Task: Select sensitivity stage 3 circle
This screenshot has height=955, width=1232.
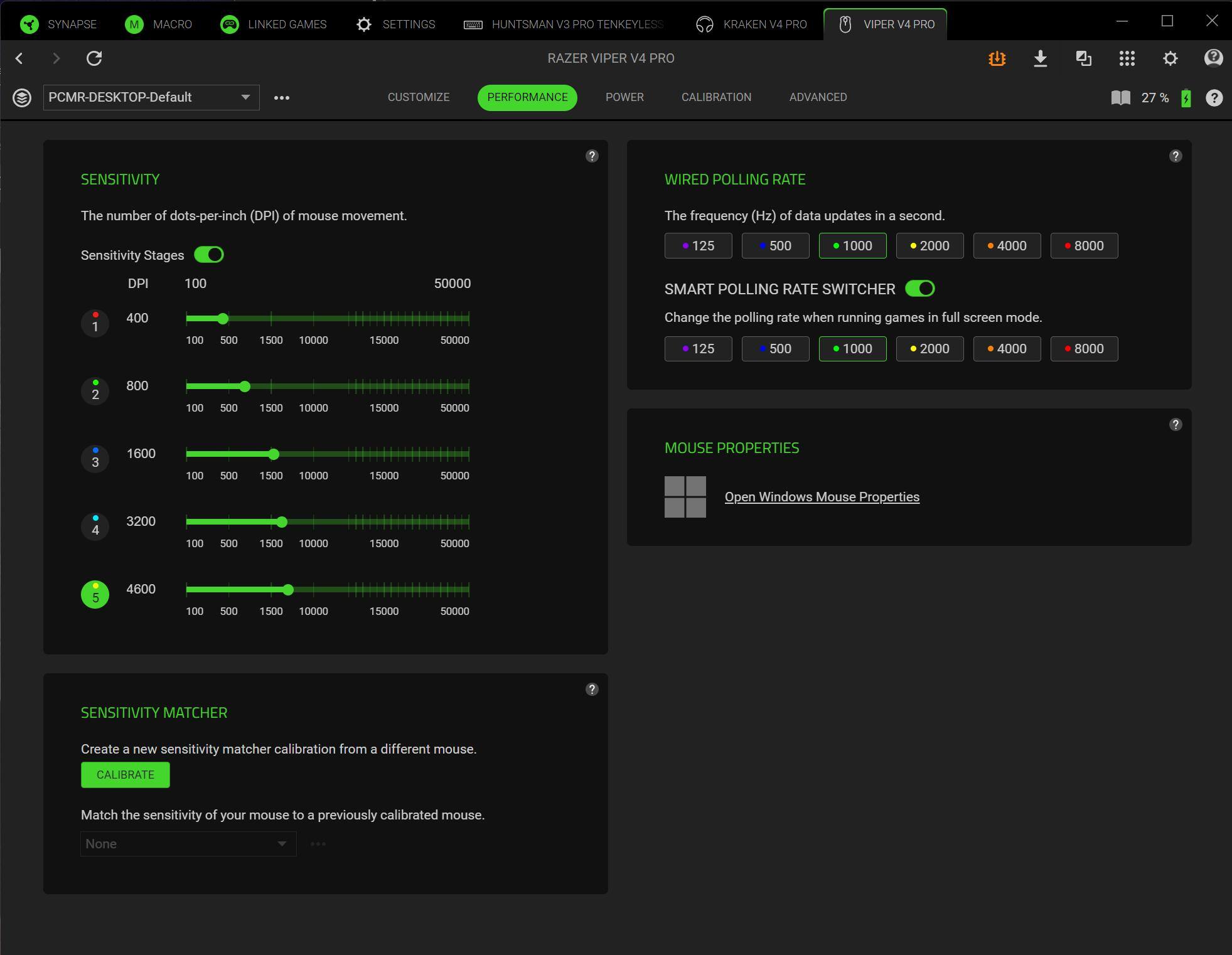Action: pyautogui.click(x=95, y=459)
